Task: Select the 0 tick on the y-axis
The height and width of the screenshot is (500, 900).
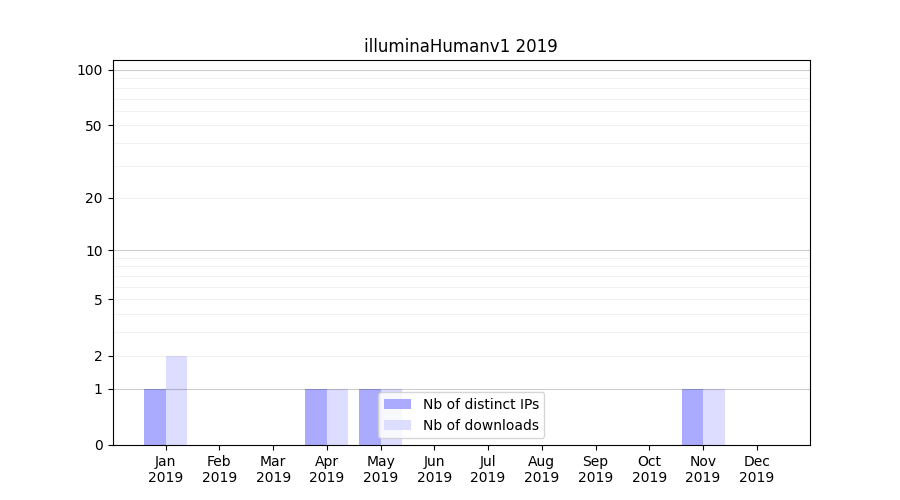Action: coord(98,445)
